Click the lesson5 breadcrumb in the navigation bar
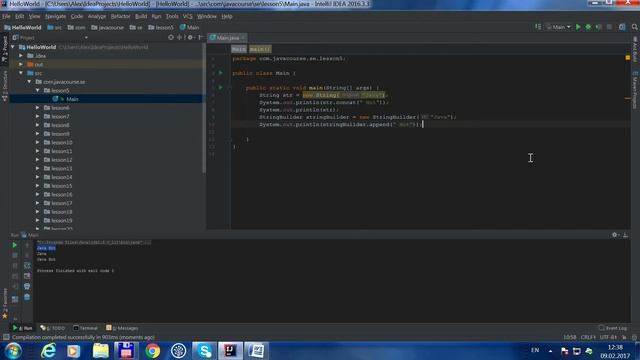 point(161,27)
